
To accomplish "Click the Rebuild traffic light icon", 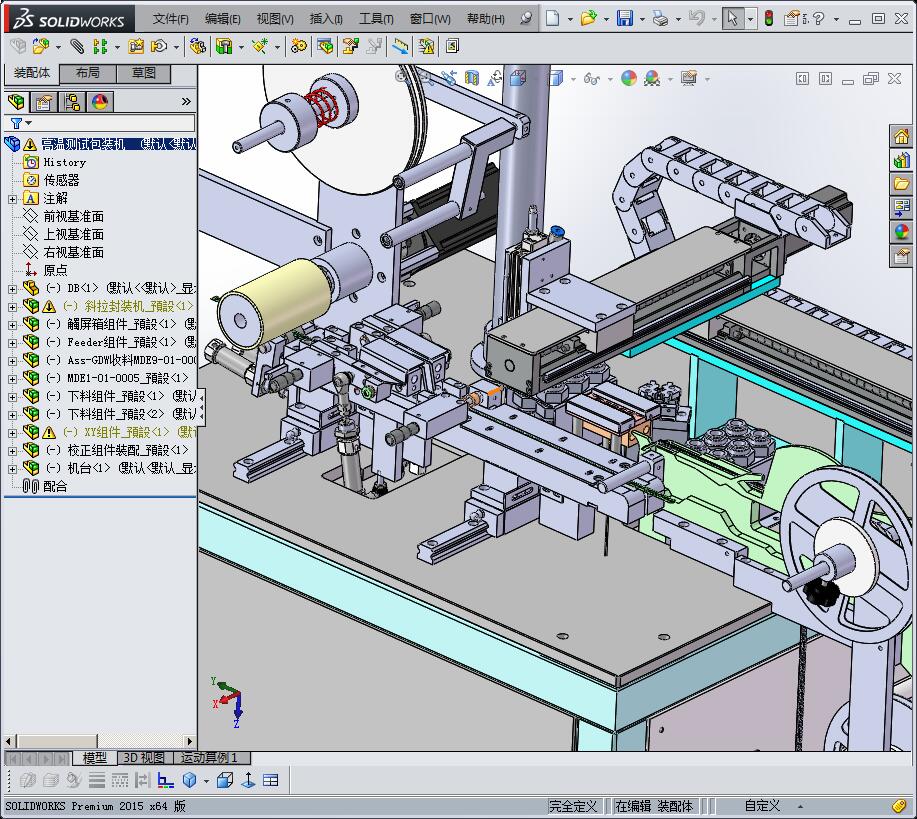I will pos(769,18).
